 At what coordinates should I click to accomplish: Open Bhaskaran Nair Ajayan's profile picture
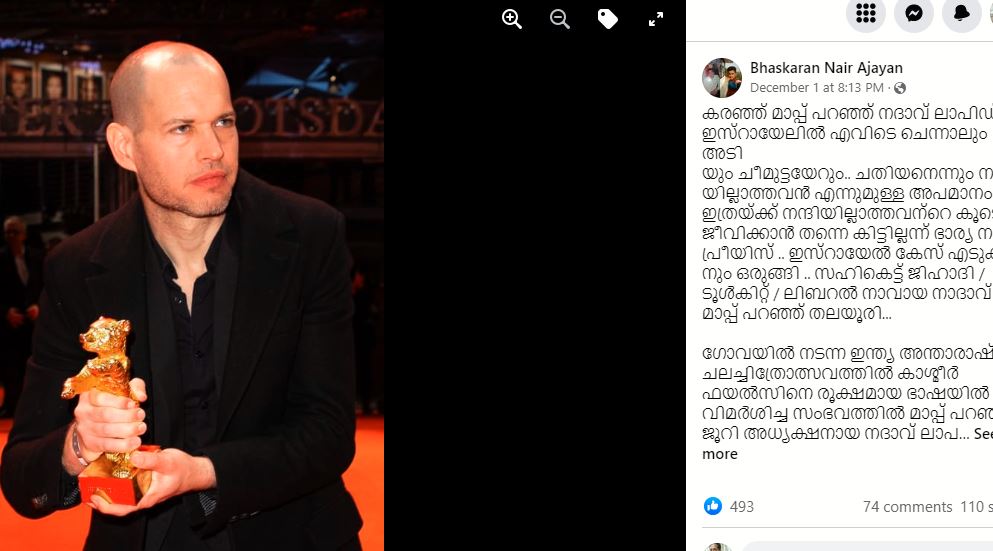coord(722,77)
